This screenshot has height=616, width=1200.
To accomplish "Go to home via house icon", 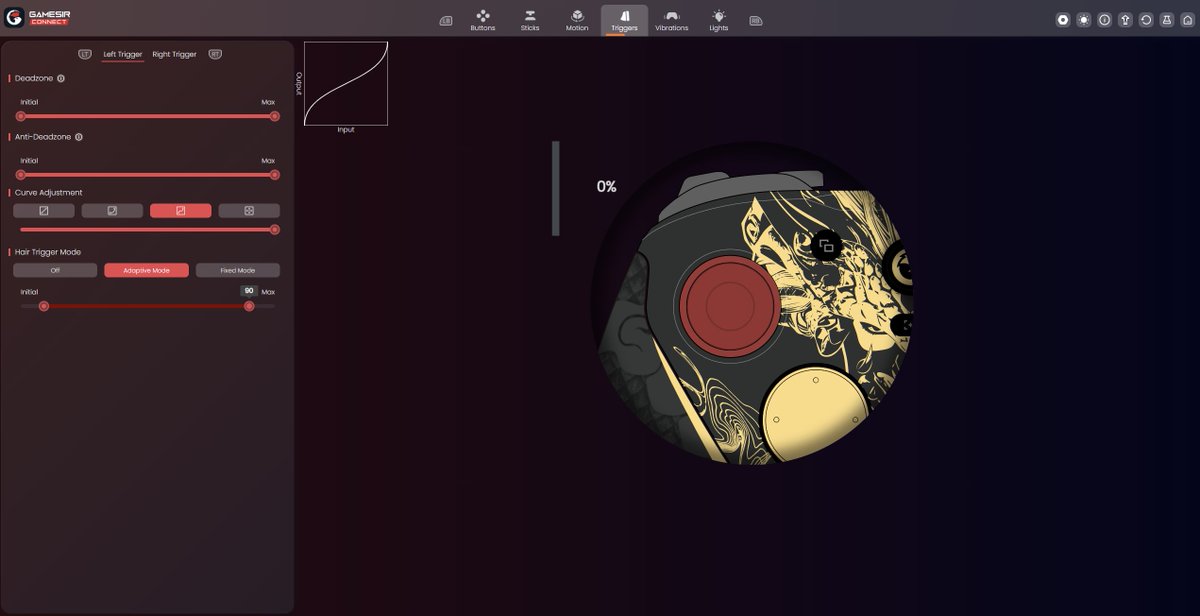I will (x=1186, y=20).
